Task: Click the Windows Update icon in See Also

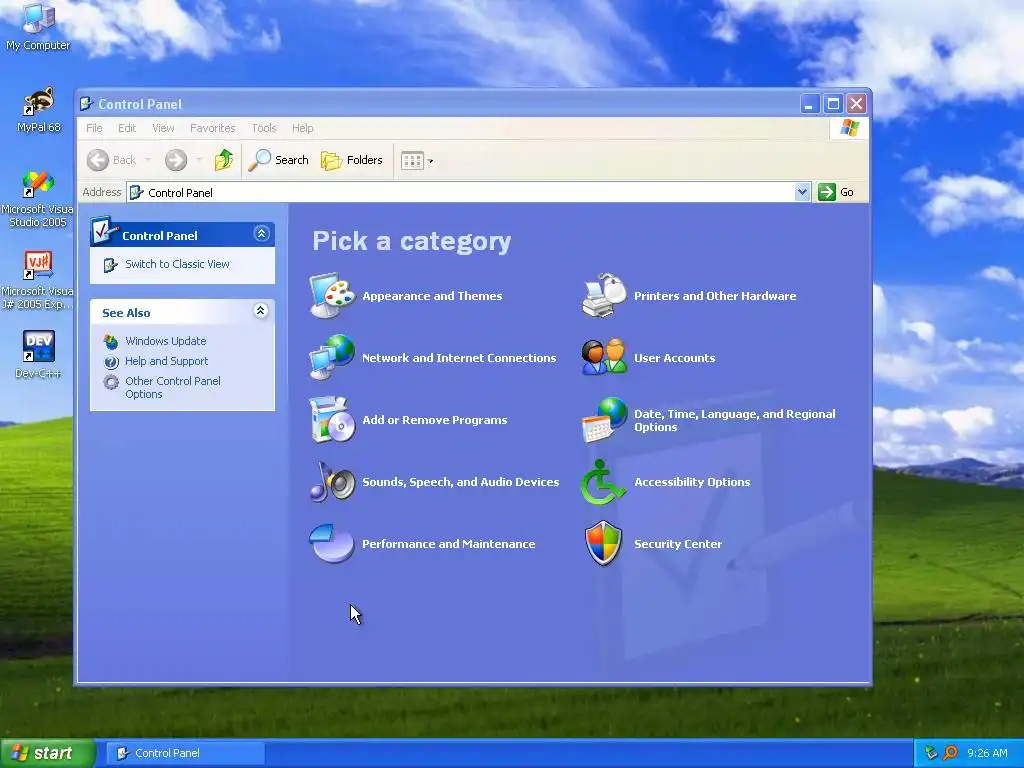Action: tap(111, 342)
